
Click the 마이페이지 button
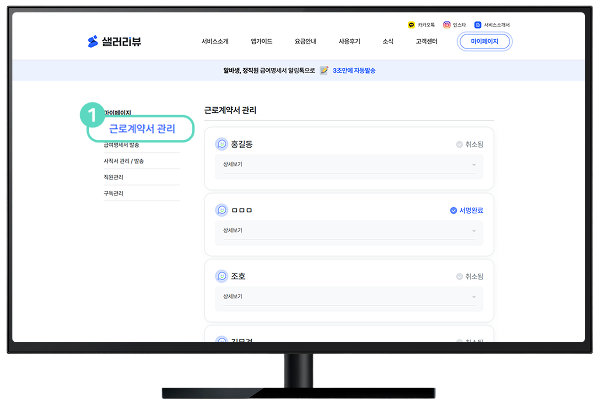(484, 41)
